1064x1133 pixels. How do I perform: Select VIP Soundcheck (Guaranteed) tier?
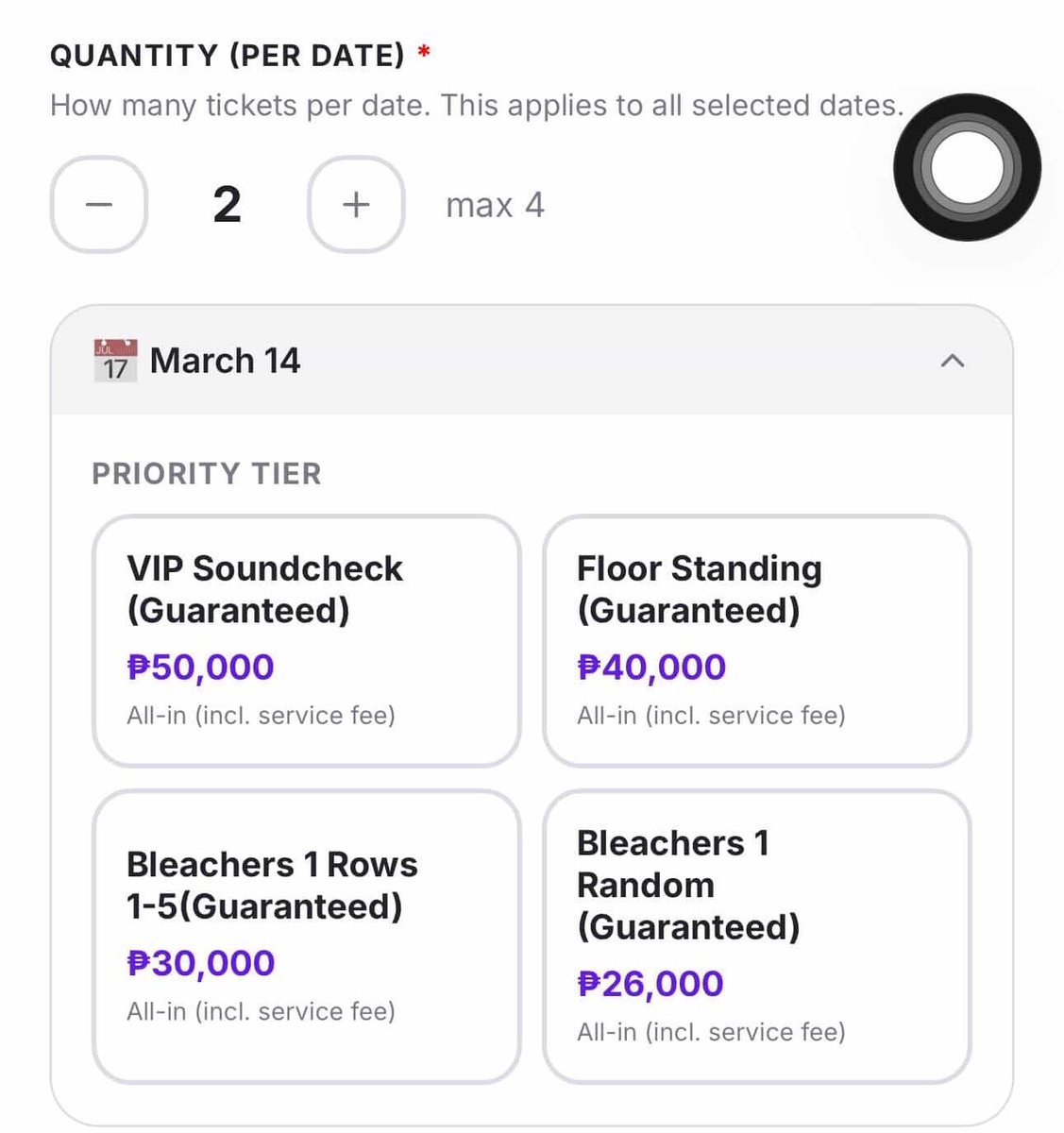pos(306,641)
